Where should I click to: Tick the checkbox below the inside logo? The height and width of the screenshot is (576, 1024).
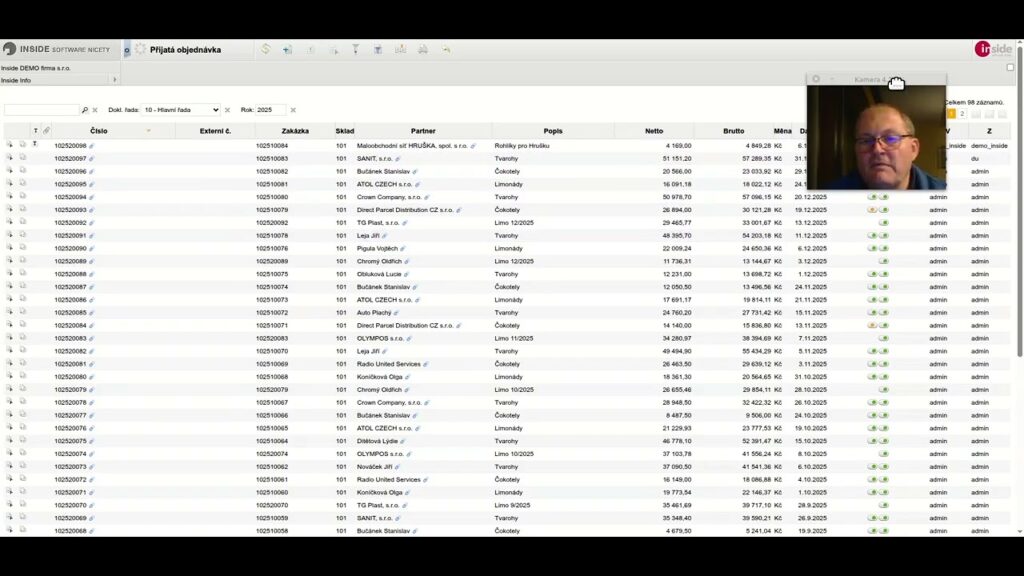[x=1010, y=67]
